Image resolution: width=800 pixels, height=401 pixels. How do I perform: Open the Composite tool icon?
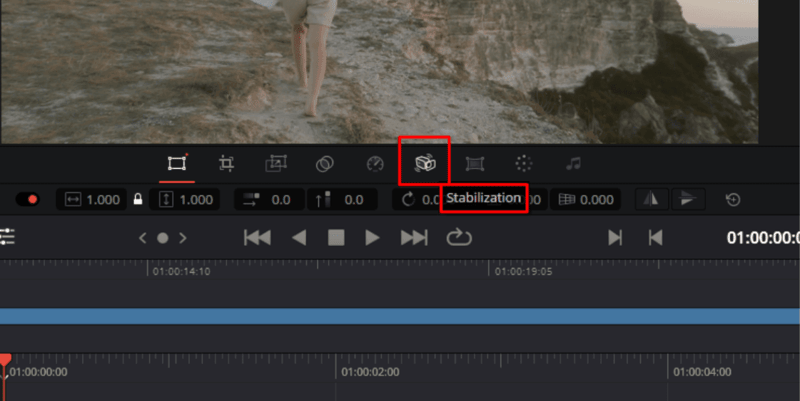[x=324, y=164]
